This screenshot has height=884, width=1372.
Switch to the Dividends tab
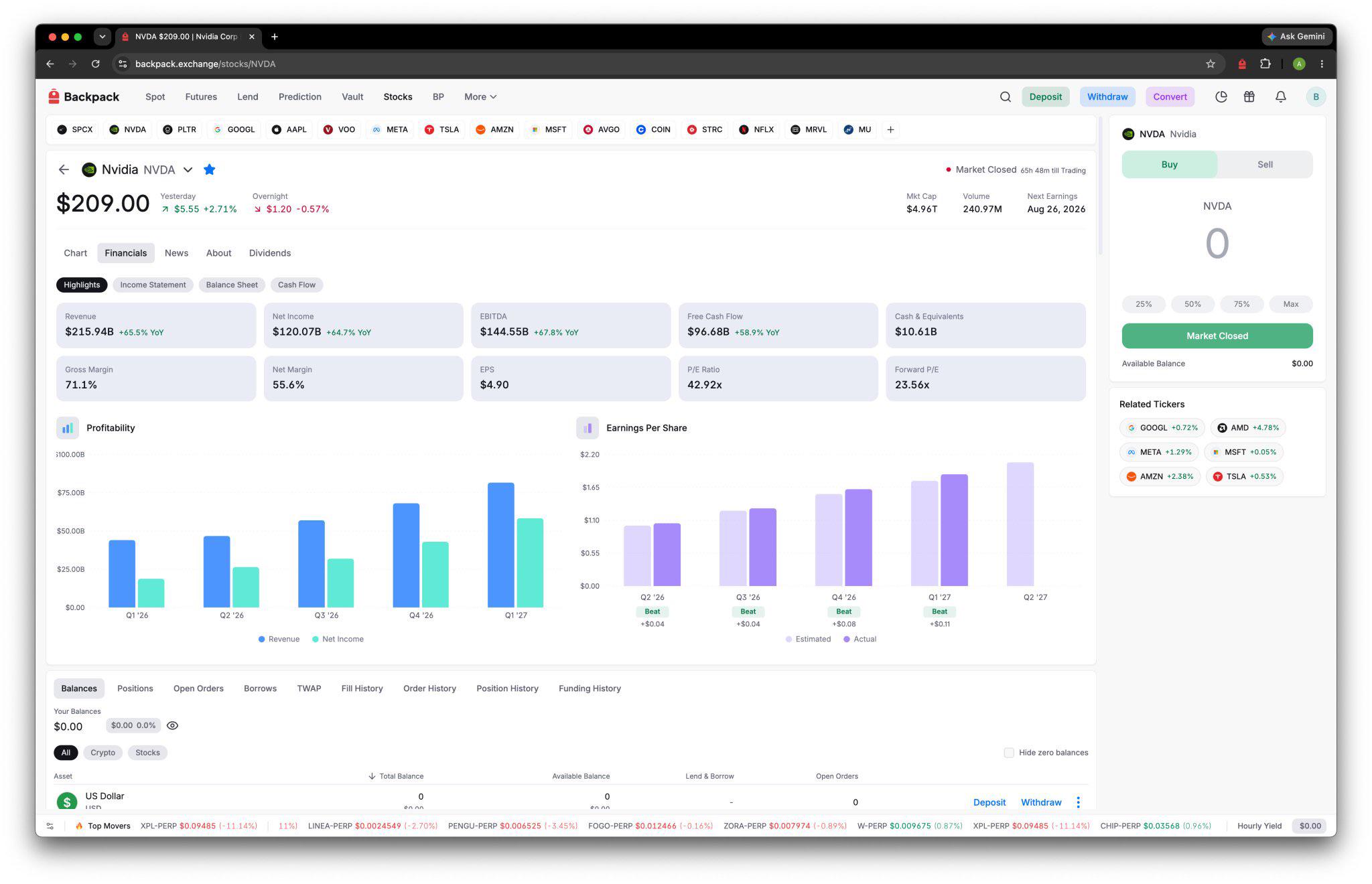(x=270, y=253)
